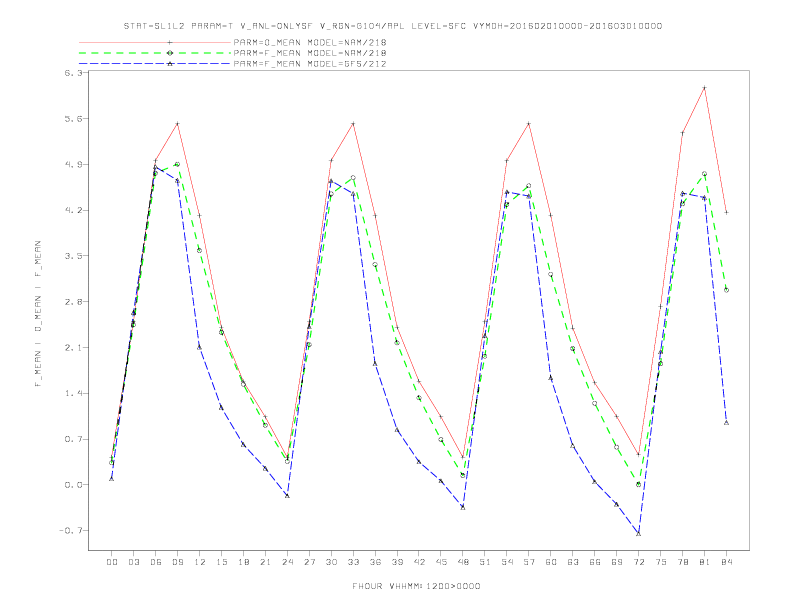This screenshot has height=612, width=792.
Task: Click x-axis forecast hour label 81
Action: click(x=705, y=562)
